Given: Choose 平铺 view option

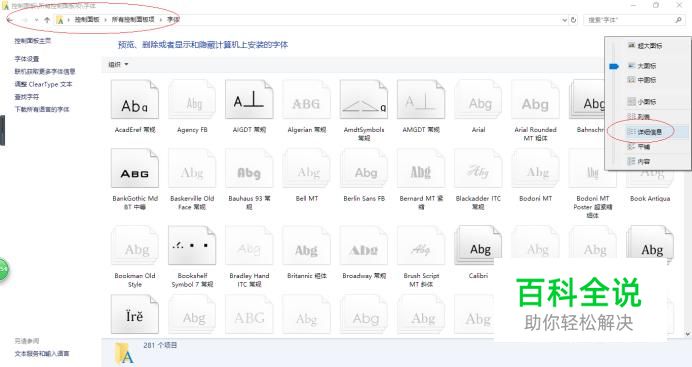Looking at the screenshot, I should click(639, 146).
